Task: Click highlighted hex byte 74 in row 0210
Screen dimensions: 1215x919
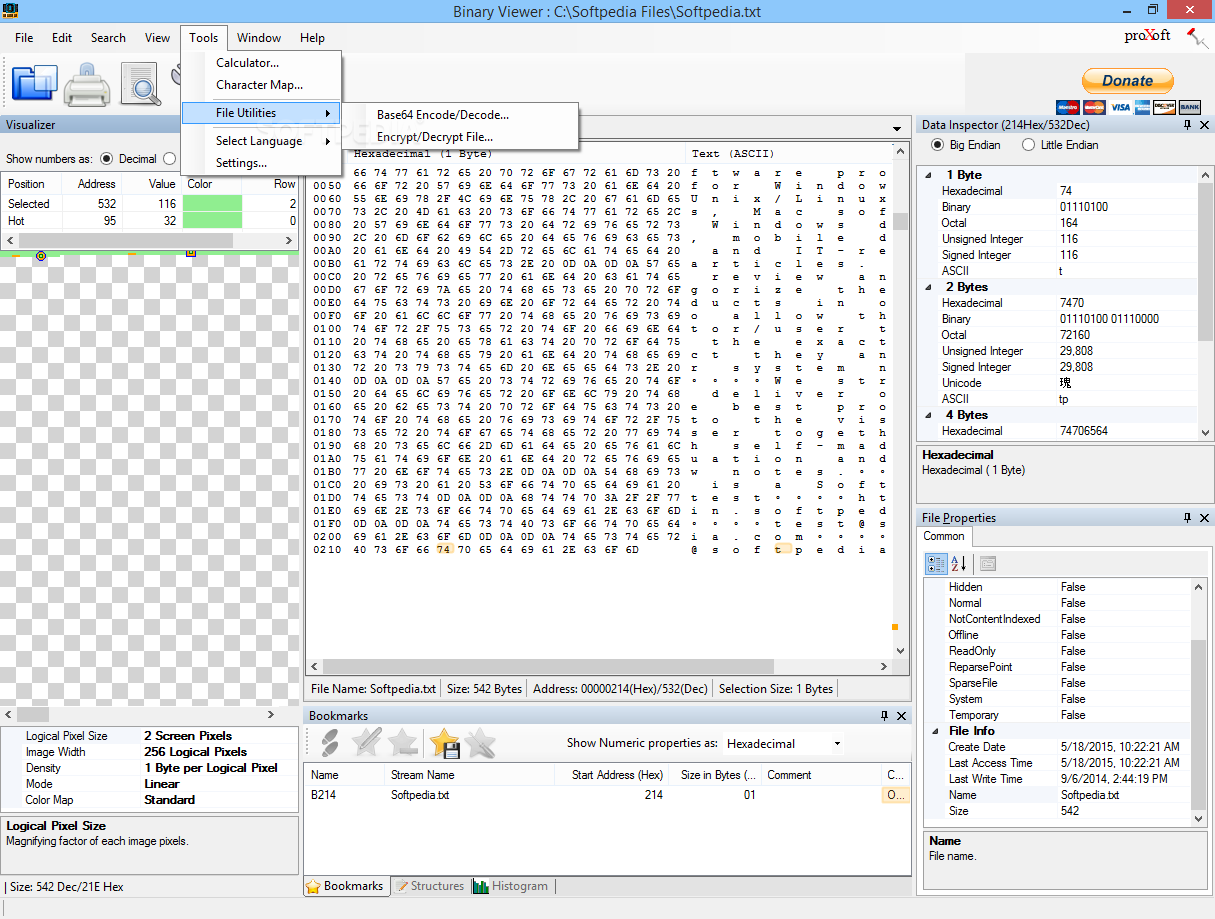Action: point(444,549)
